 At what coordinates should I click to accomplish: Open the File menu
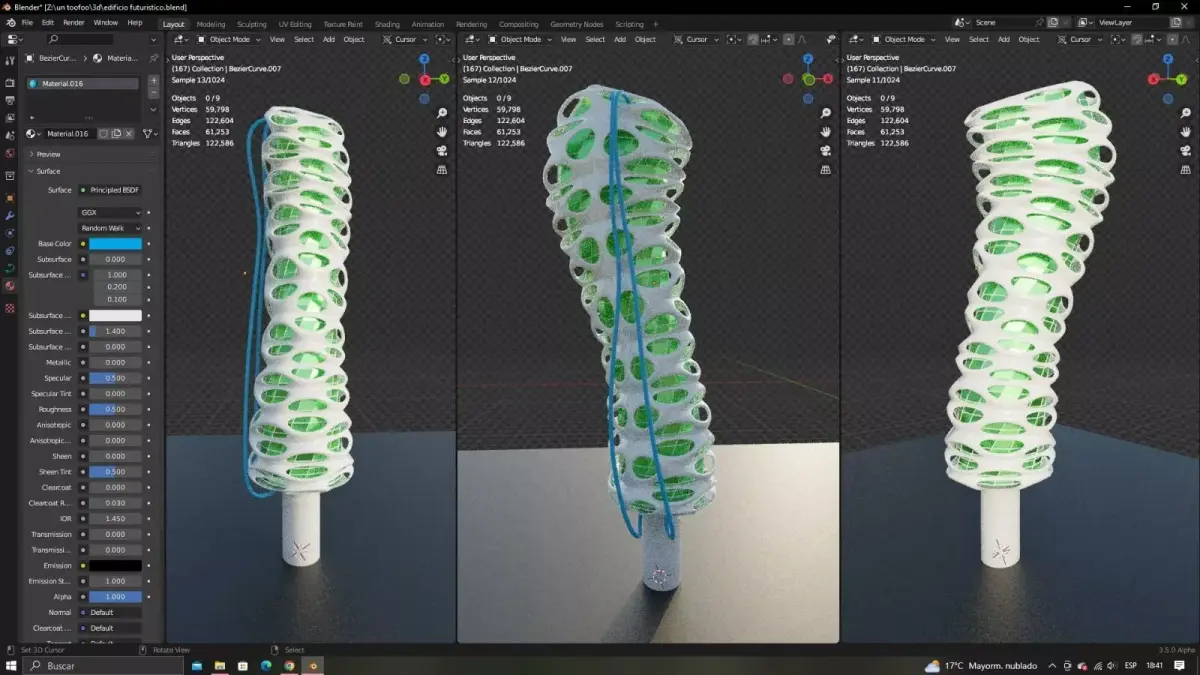coord(27,22)
